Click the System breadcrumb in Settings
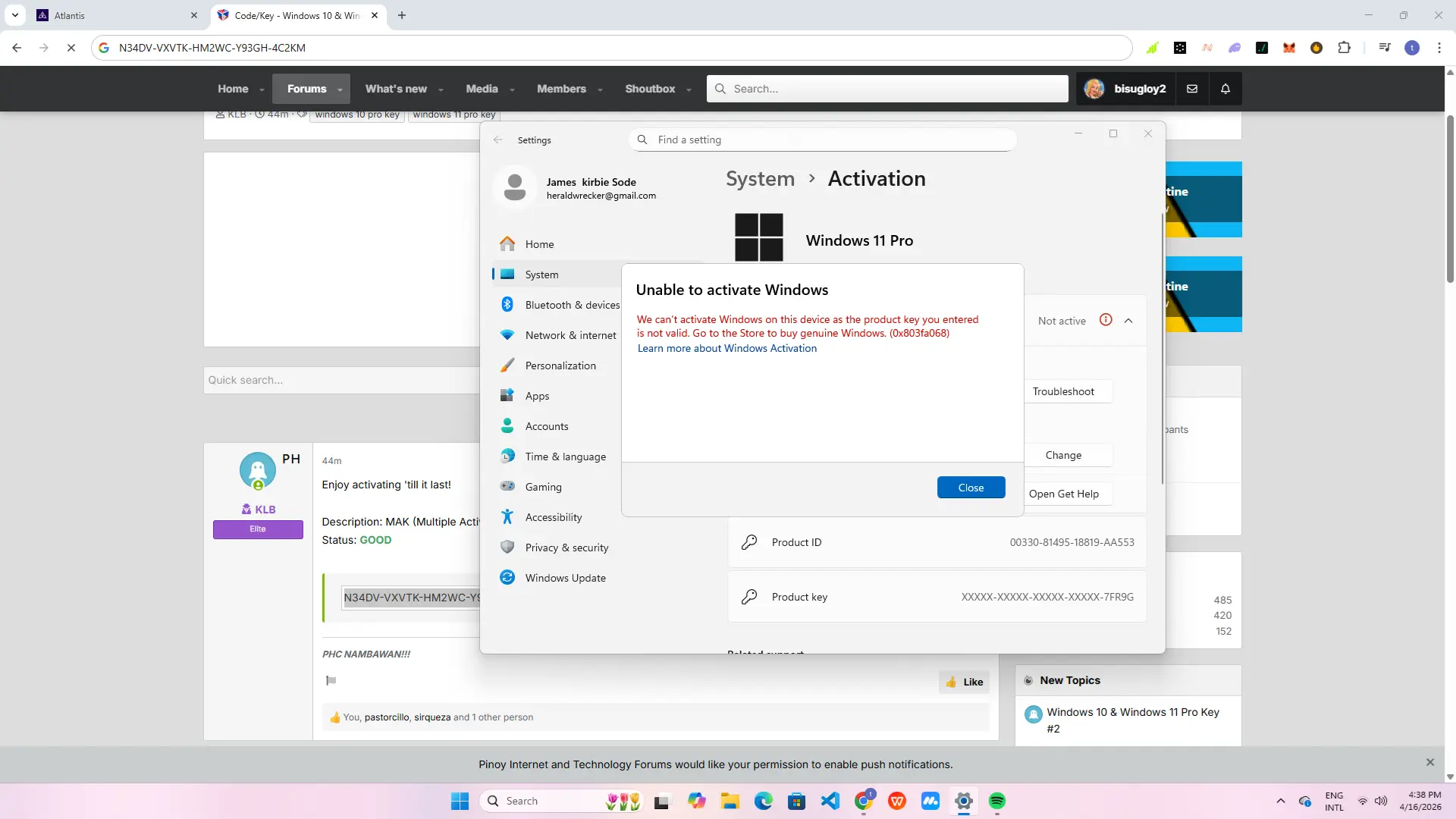The width and height of the screenshot is (1456, 819). coord(760,179)
